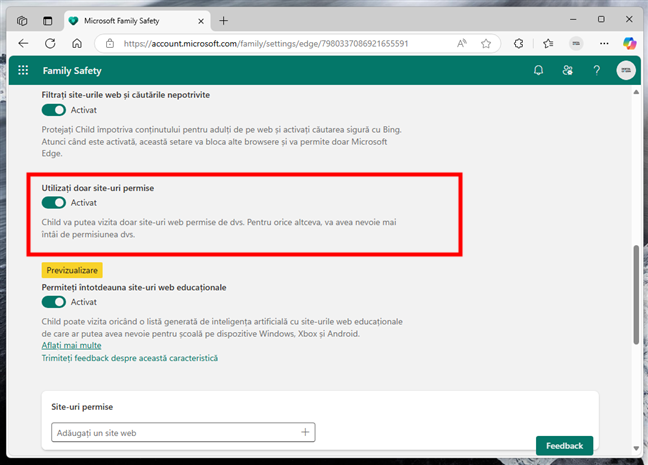Screen dimensions: 648x465
Task: Click the page vertical scrollbar thumb
Action: [x=636, y=295]
